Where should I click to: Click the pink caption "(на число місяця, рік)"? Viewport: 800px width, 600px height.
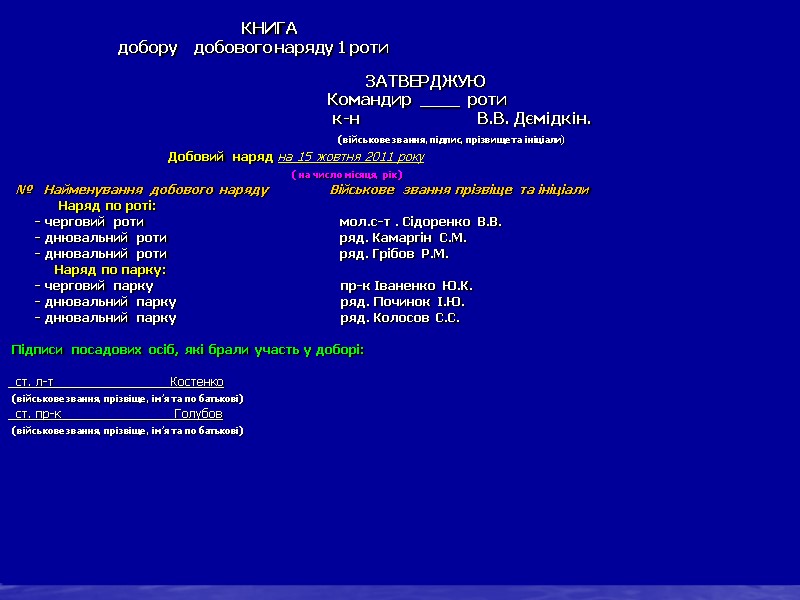coord(347,174)
